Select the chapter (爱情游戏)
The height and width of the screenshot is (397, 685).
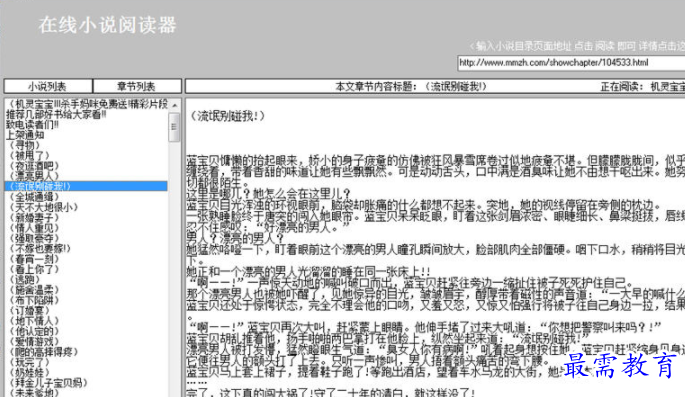click(35, 342)
